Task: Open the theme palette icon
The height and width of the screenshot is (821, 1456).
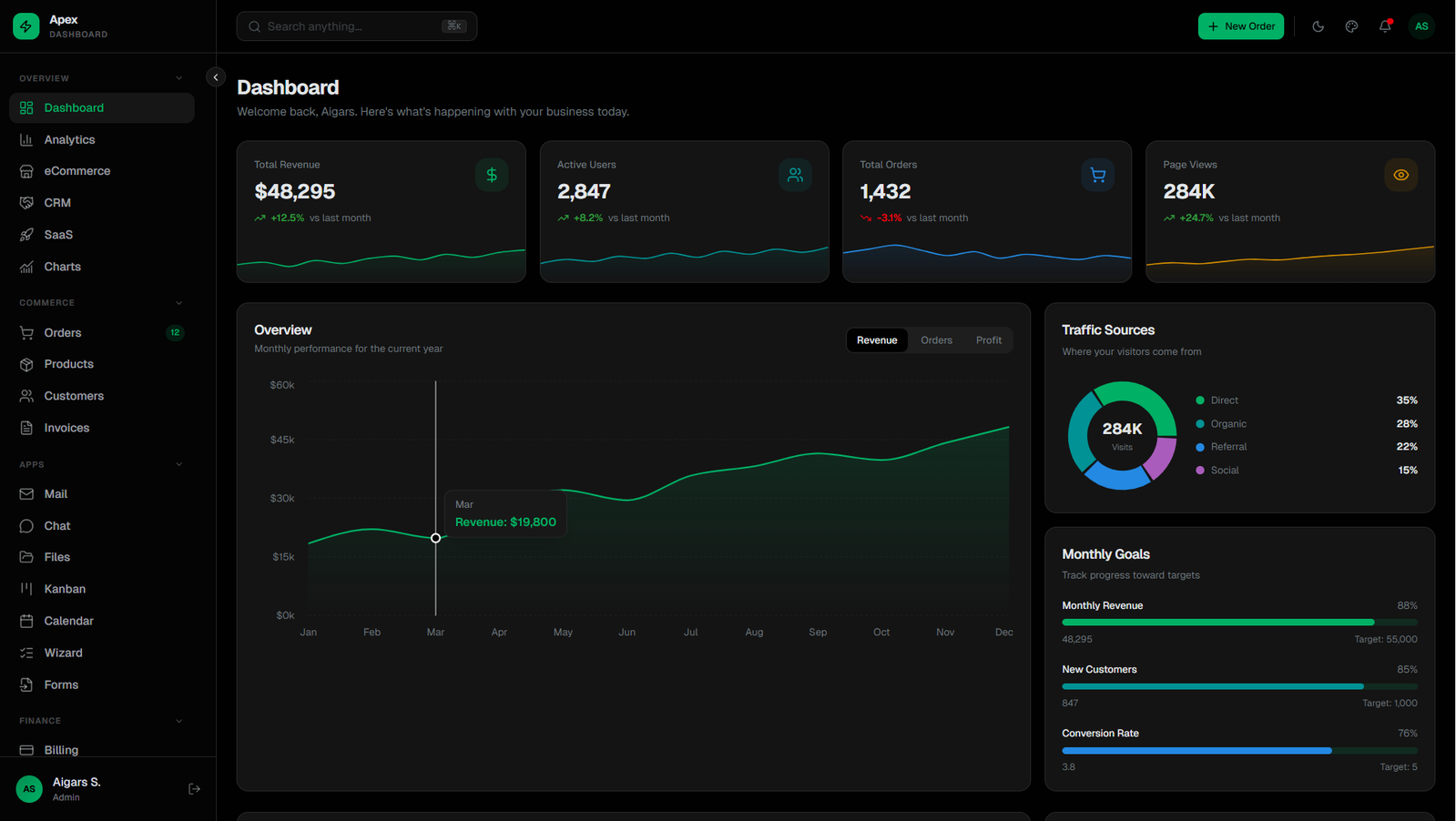Action: [1351, 26]
